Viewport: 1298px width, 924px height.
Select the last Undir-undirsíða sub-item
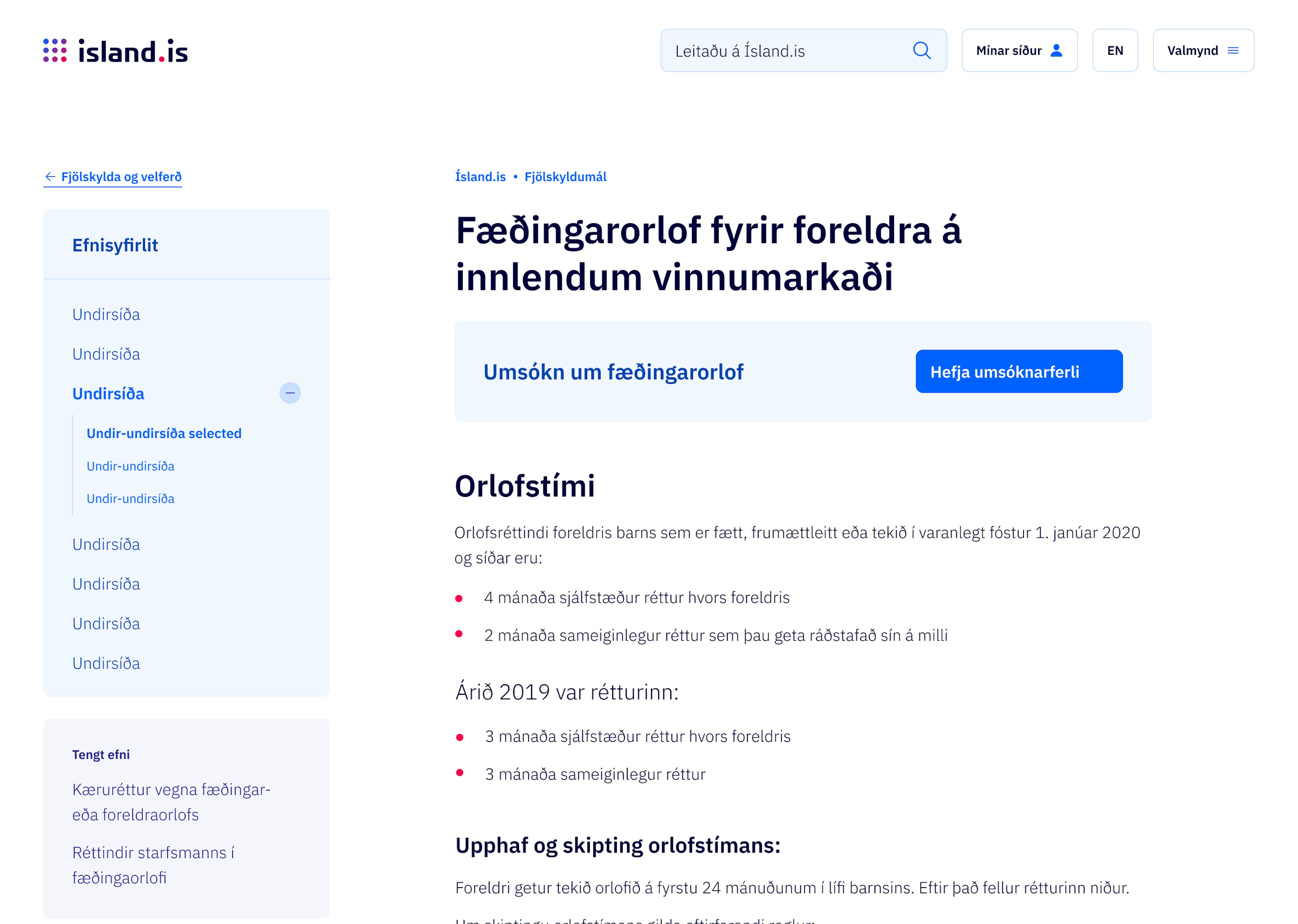click(130, 498)
